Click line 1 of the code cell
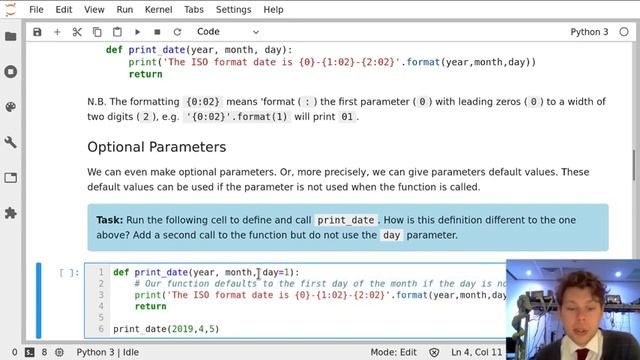 tap(206, 272)
